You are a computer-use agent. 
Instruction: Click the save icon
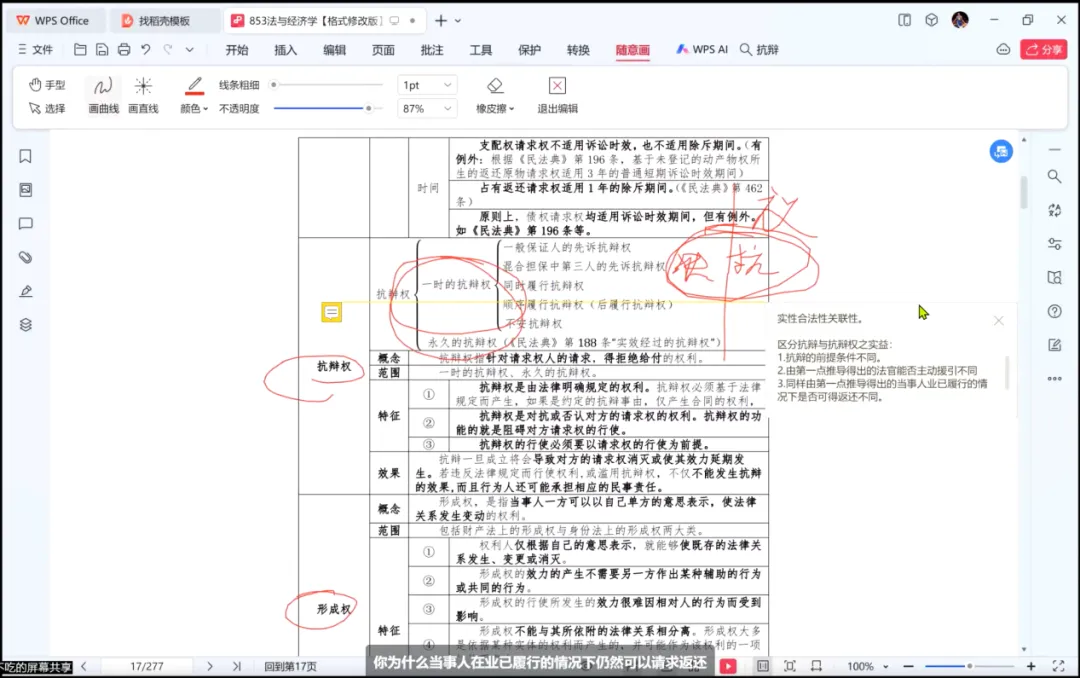[x=102, y=50]
